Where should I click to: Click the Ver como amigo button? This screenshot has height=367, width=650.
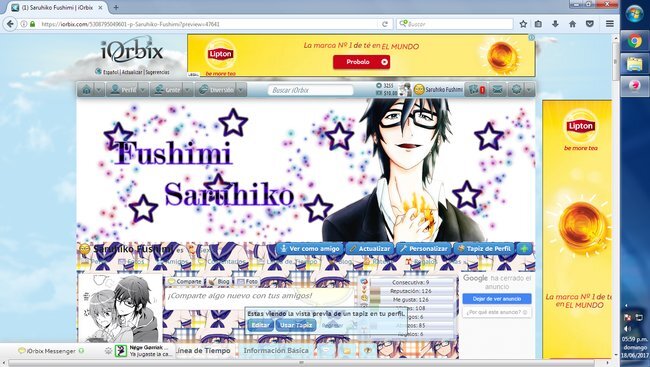click(x=310, y=249)
